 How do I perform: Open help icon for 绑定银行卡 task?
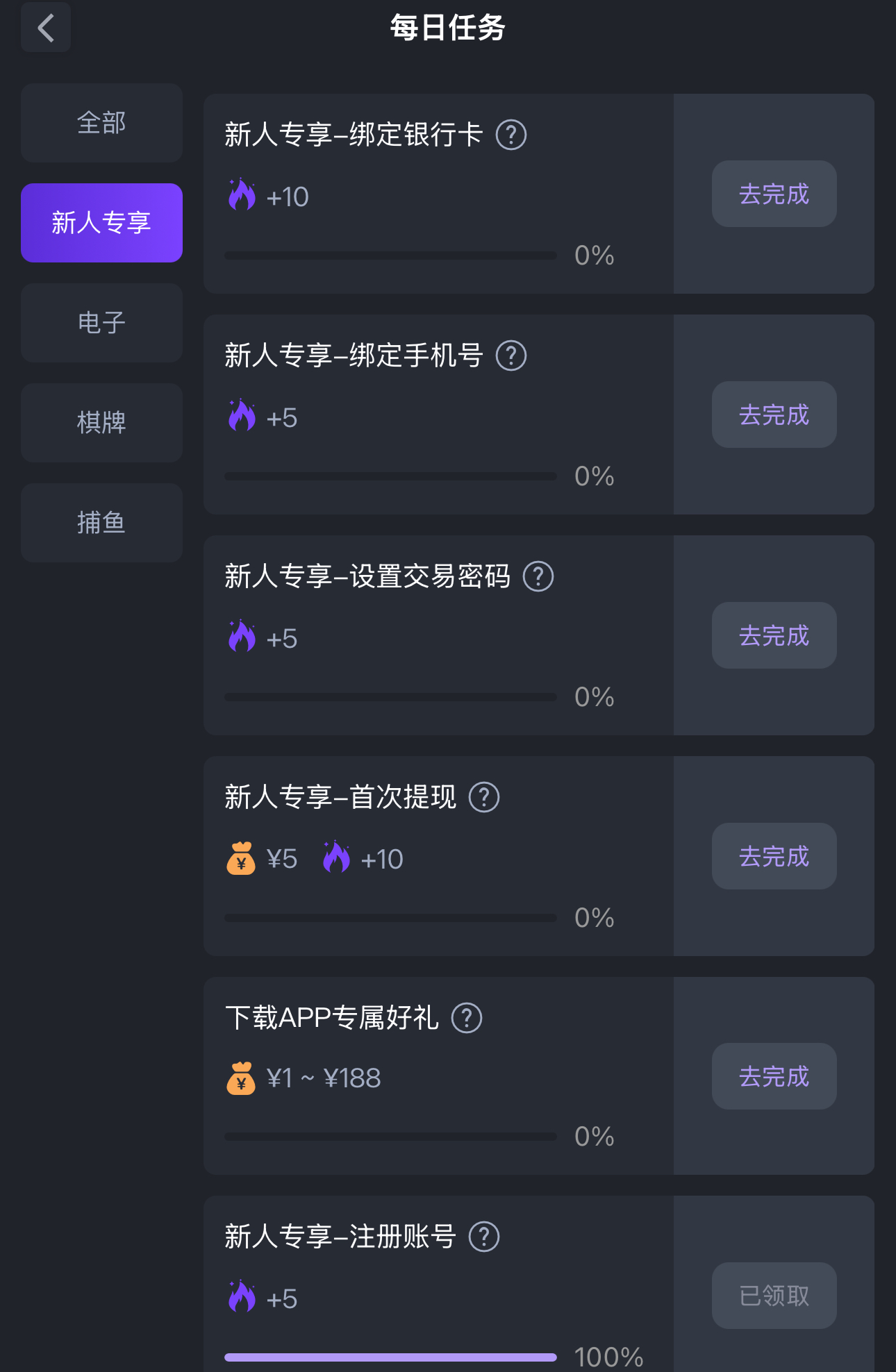[x=511, y=135]
